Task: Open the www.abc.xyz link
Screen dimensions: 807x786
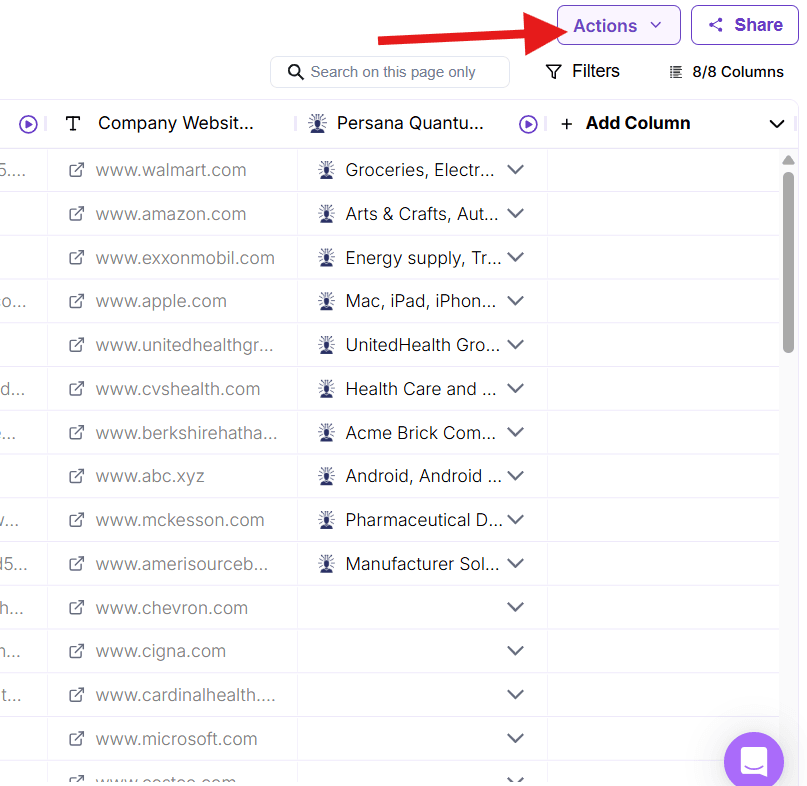Action: point(150,476)
